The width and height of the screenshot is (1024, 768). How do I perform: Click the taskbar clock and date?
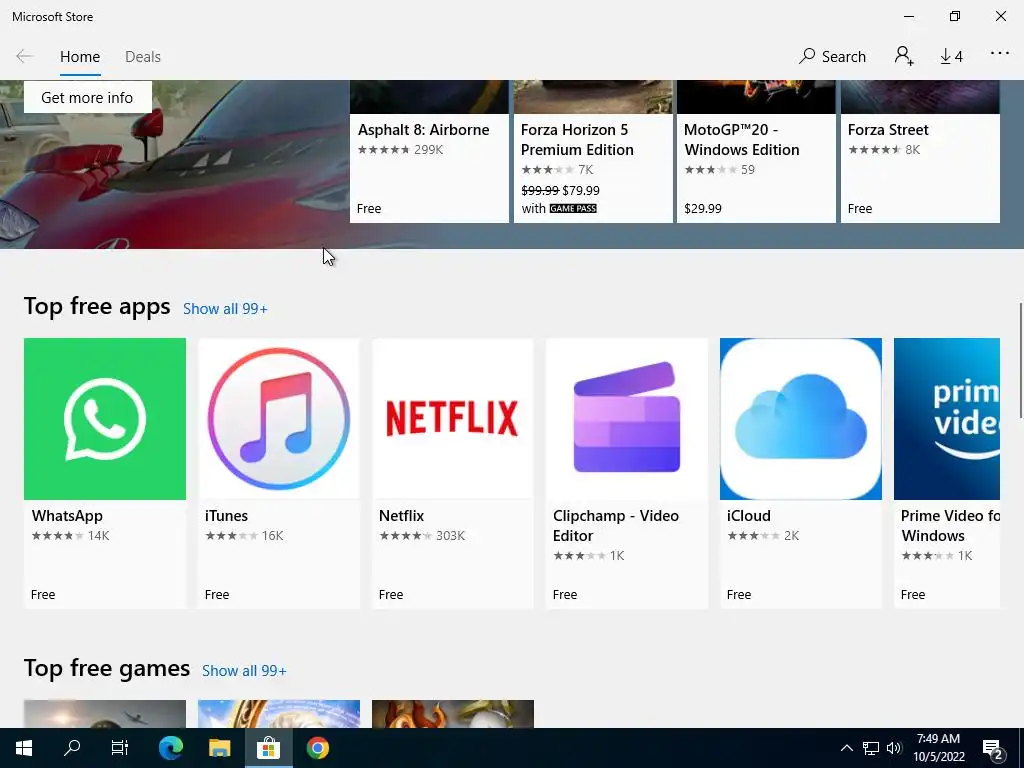(x=938, y=748)
